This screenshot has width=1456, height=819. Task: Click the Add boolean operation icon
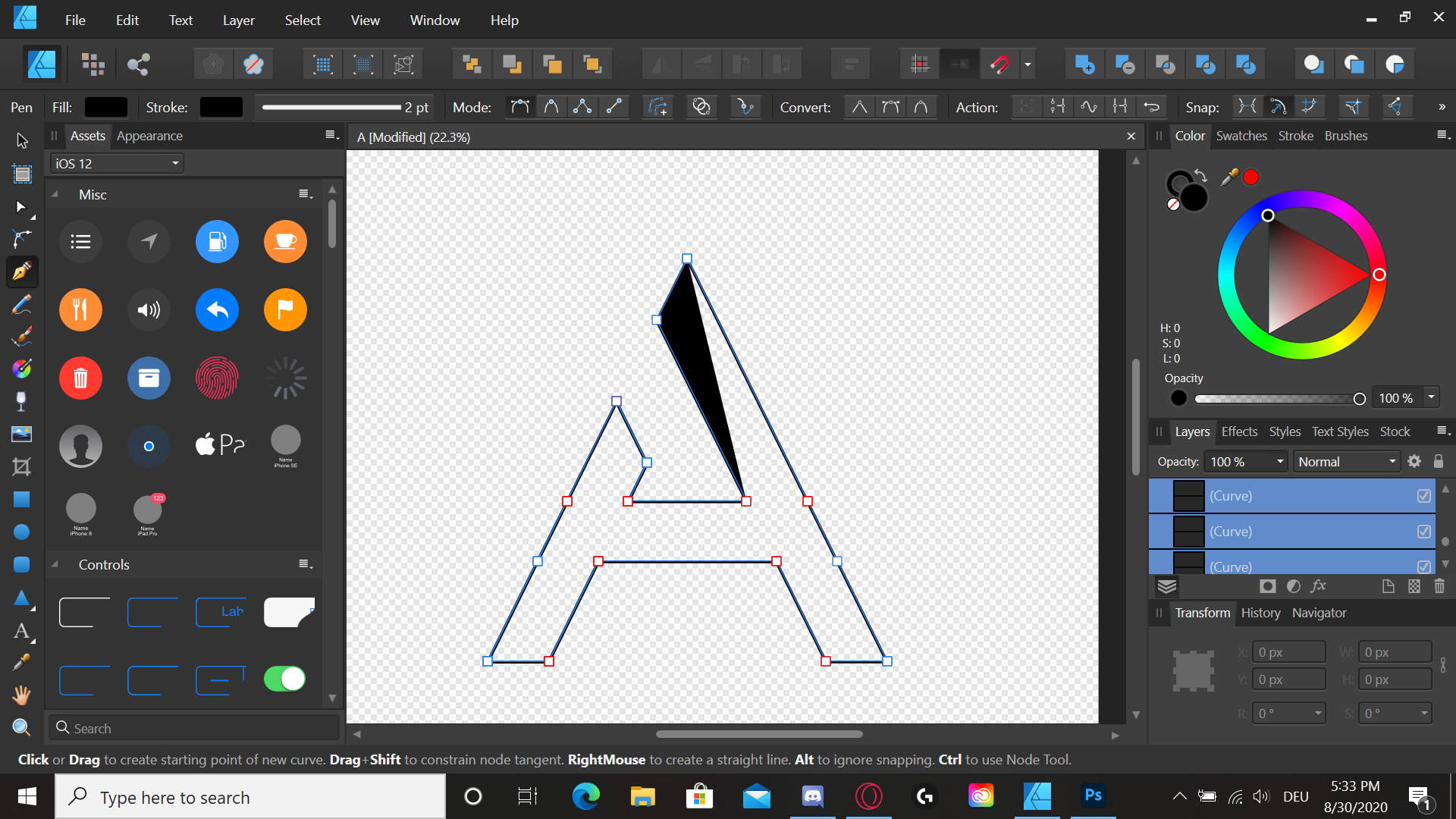pos(1084,64)
